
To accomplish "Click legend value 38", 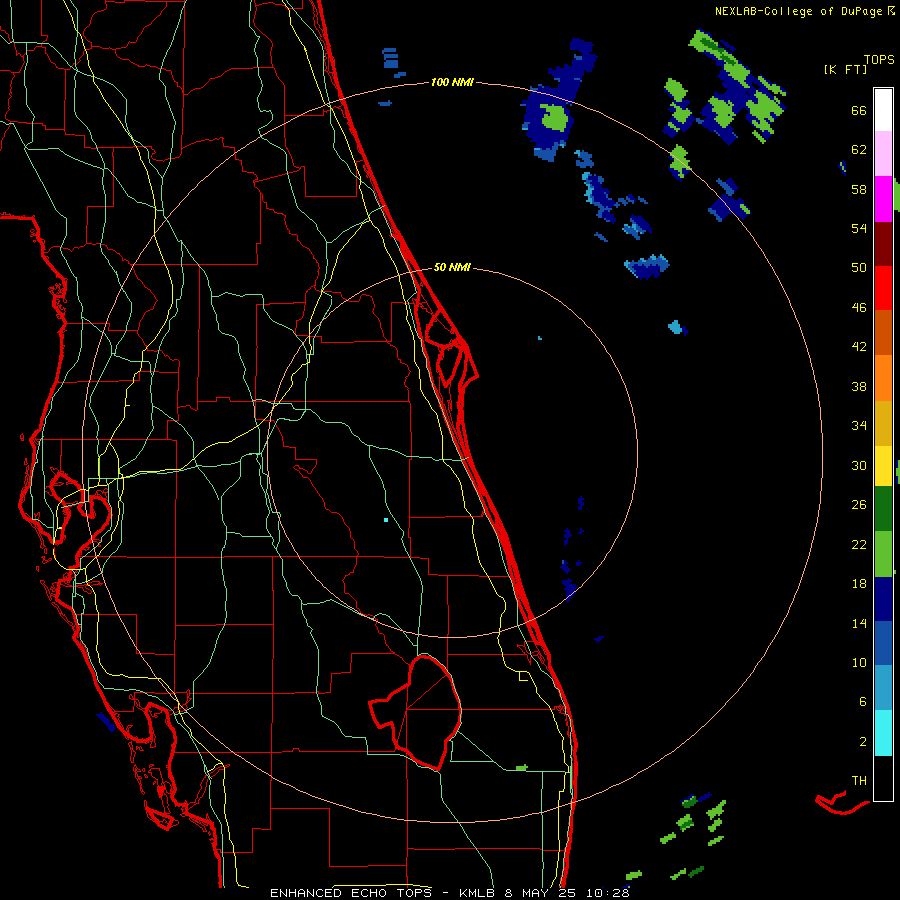I will (859, 386).
